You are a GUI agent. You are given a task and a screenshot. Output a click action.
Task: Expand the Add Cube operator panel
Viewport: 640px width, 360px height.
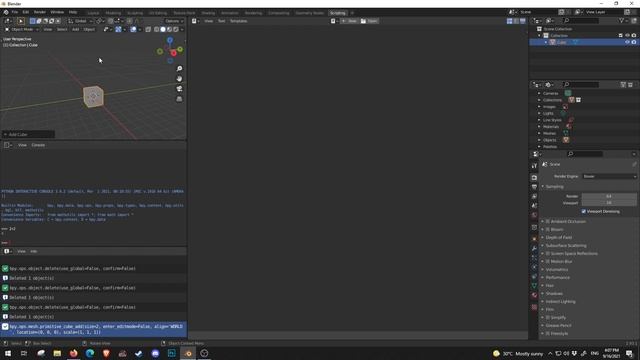28,134
